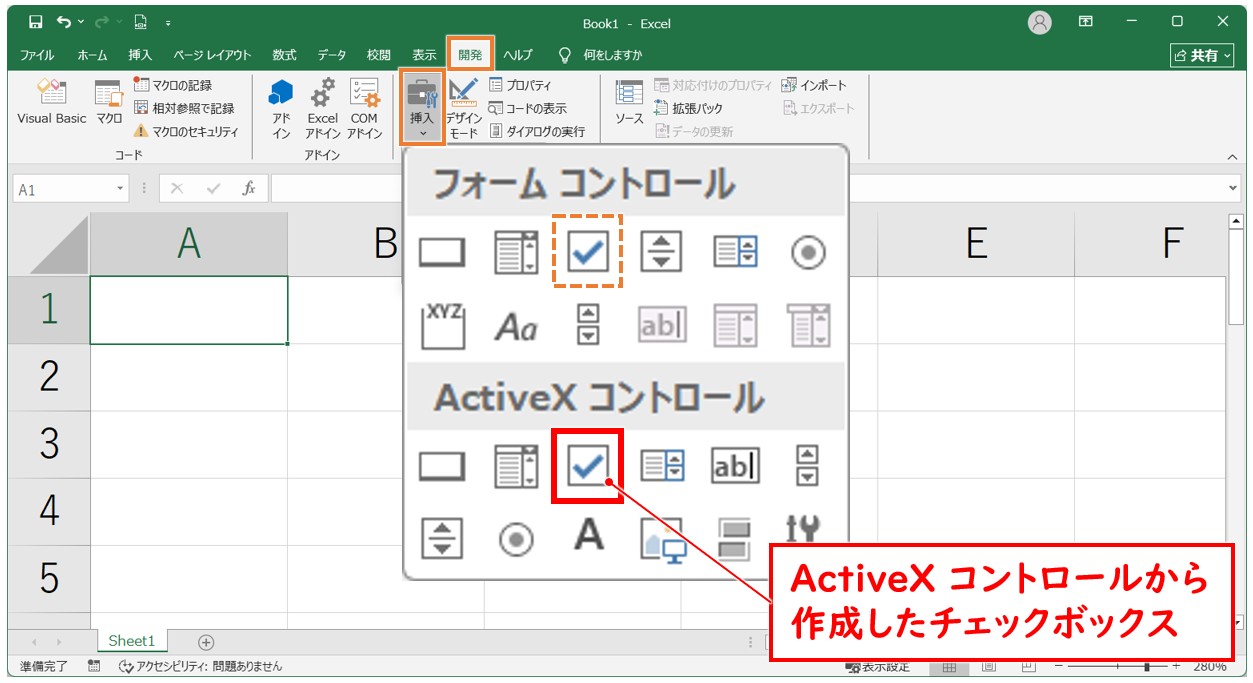1253x683 pixels.
Task: Open COM アドイン manager
Action: tap(364, 108)
